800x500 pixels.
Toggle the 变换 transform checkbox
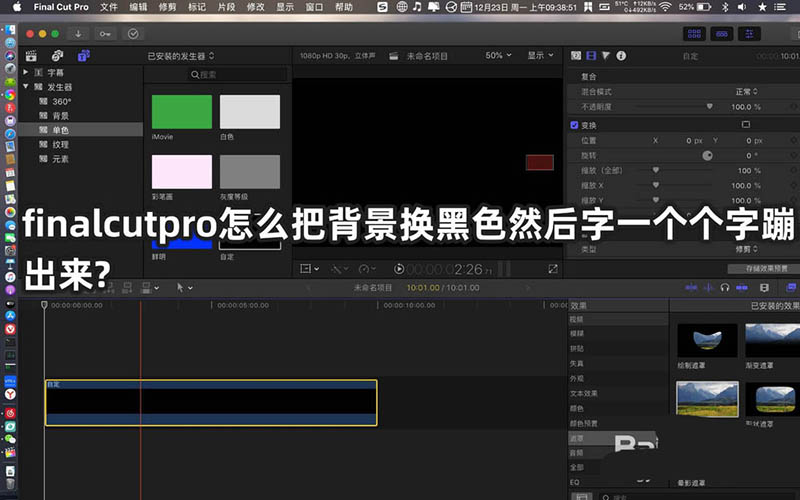pos(574,125)
